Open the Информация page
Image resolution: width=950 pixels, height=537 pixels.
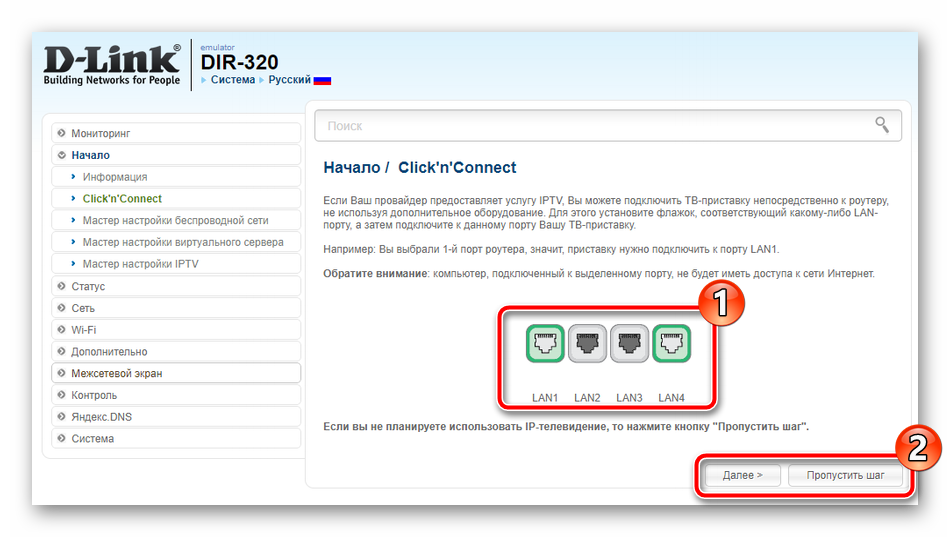[176, 177]
